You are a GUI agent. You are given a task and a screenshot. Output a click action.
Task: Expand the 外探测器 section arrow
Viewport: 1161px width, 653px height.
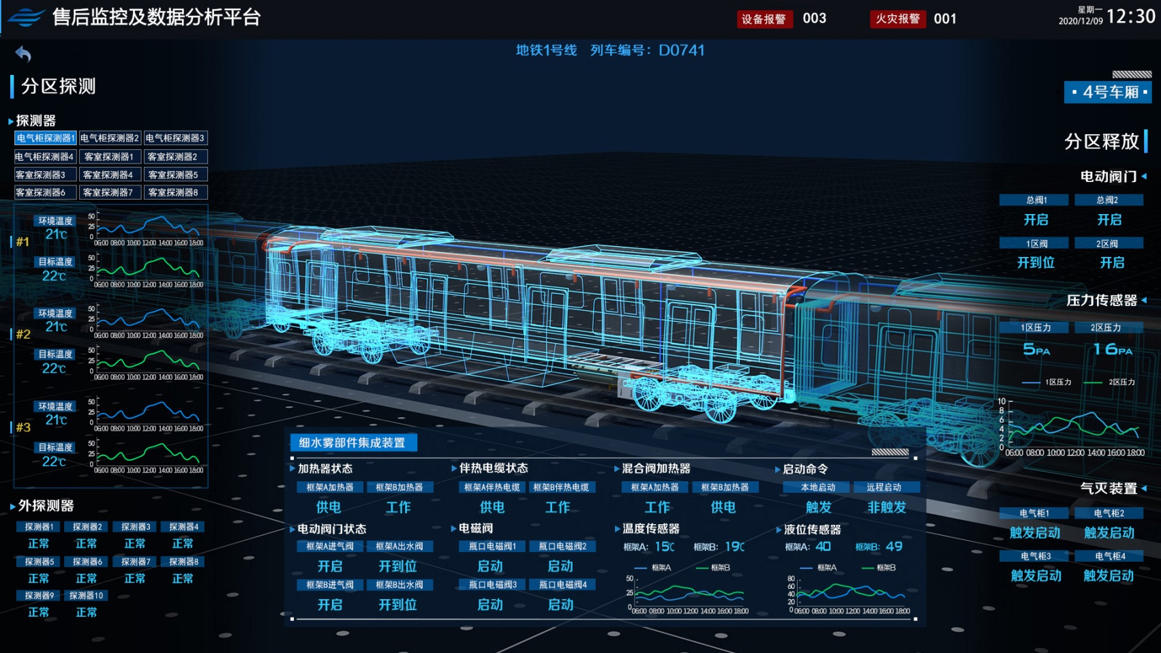[11, 506]
